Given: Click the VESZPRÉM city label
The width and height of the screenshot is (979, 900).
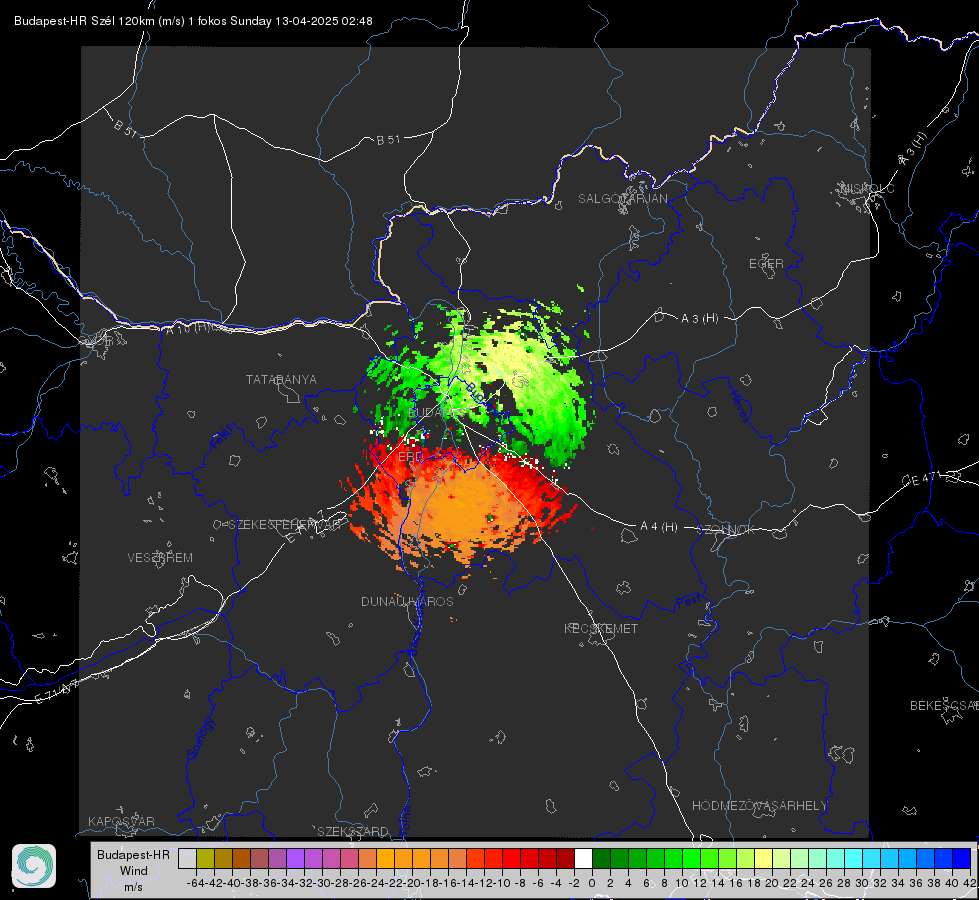Looking at the screenshot, I should [x=160, y=557].
